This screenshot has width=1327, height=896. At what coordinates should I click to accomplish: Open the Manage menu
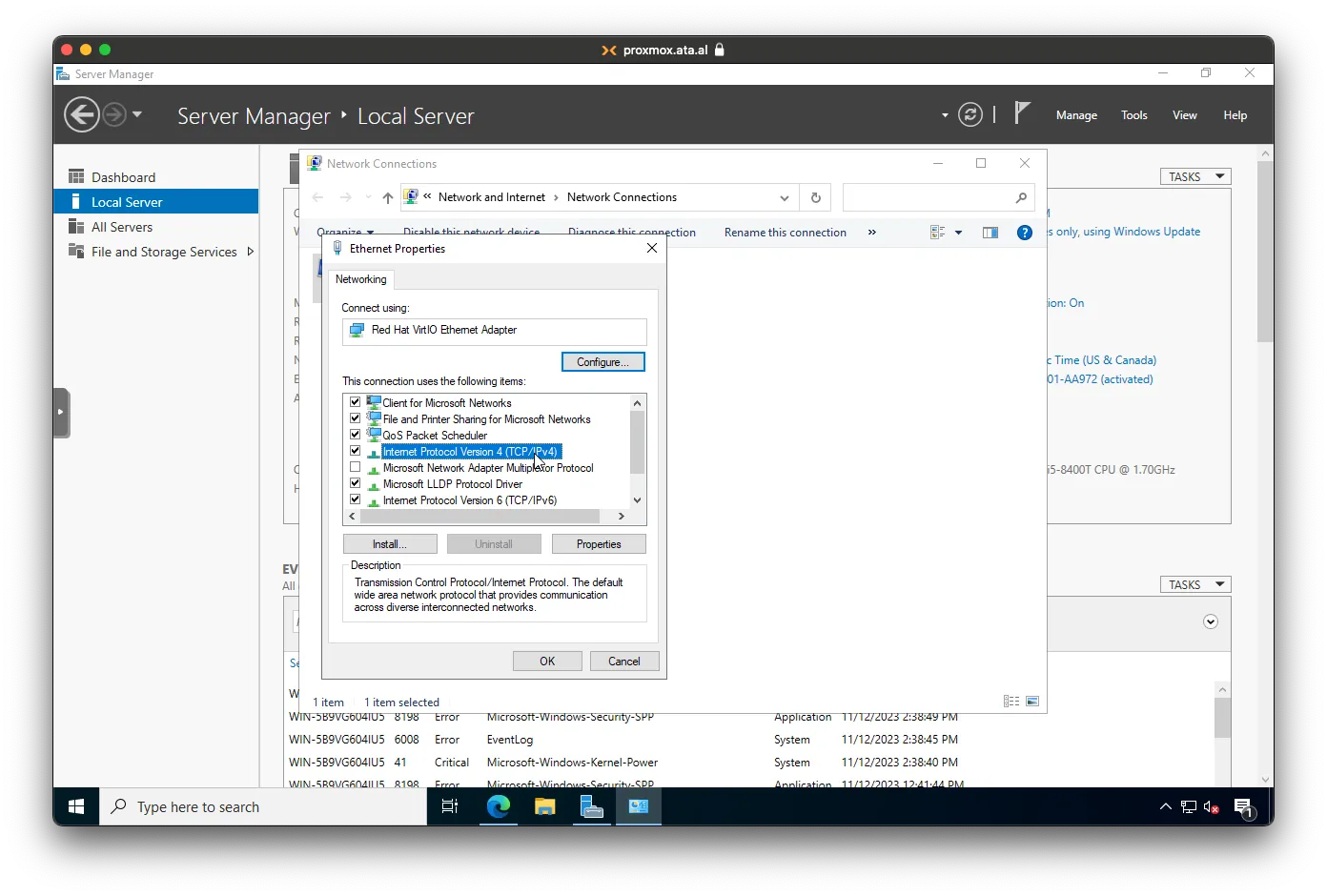pyautogui.click(x=1076, y=115)
